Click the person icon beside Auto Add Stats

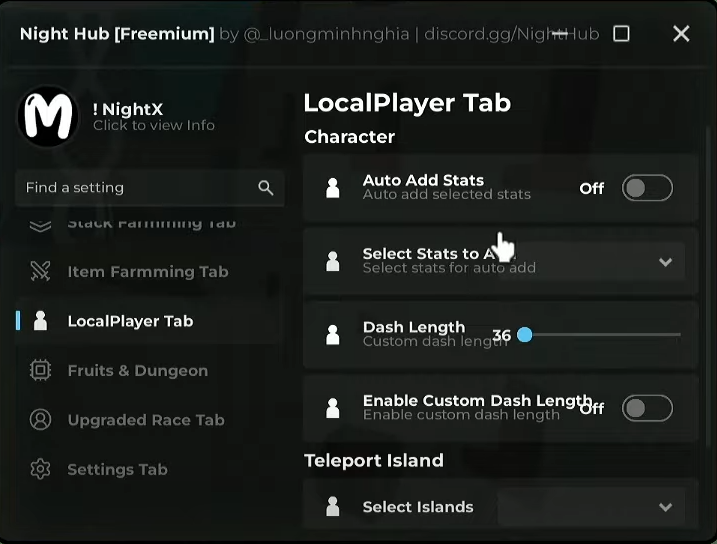click(333, 188)
